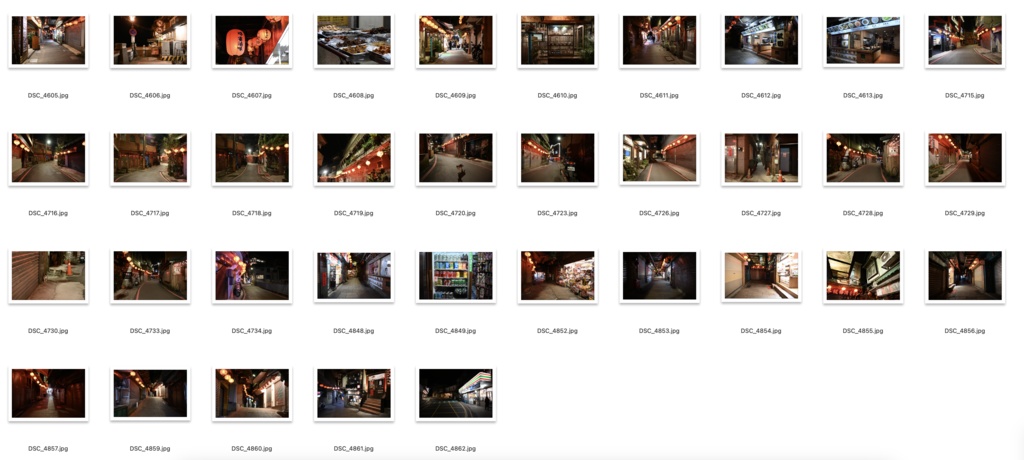Click the file name label DSC_4862.jpg
Image resolution: width=1024 pixels, height=460 pixels.
[456, 448]
